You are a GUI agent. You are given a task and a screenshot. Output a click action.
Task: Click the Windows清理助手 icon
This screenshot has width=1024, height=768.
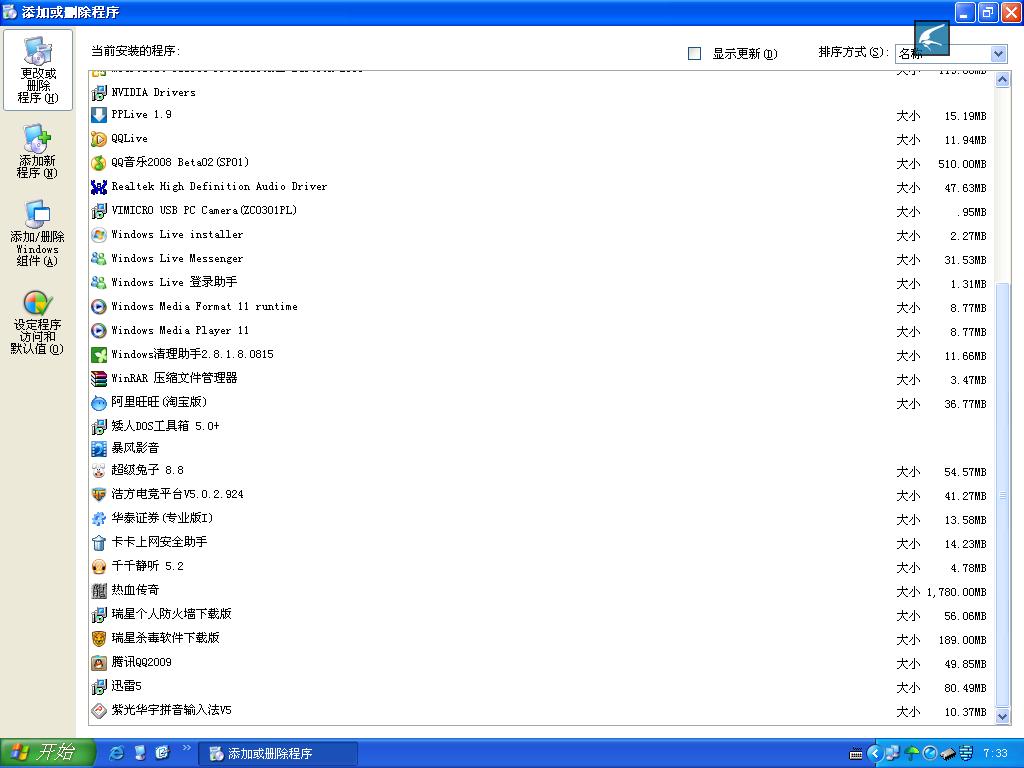99,355
